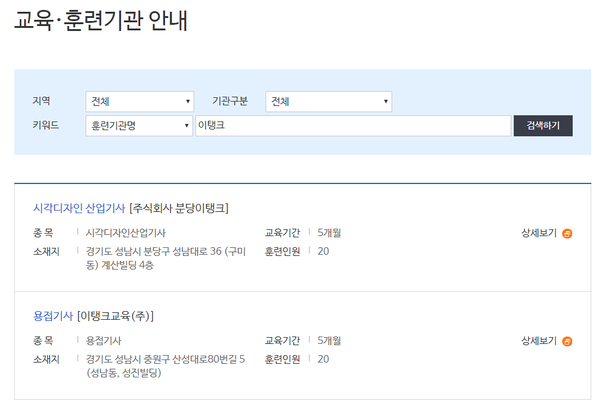Click 종목 value 시각디자인산업기사
This screenshot has width=600, height=409.
[126, 233]
